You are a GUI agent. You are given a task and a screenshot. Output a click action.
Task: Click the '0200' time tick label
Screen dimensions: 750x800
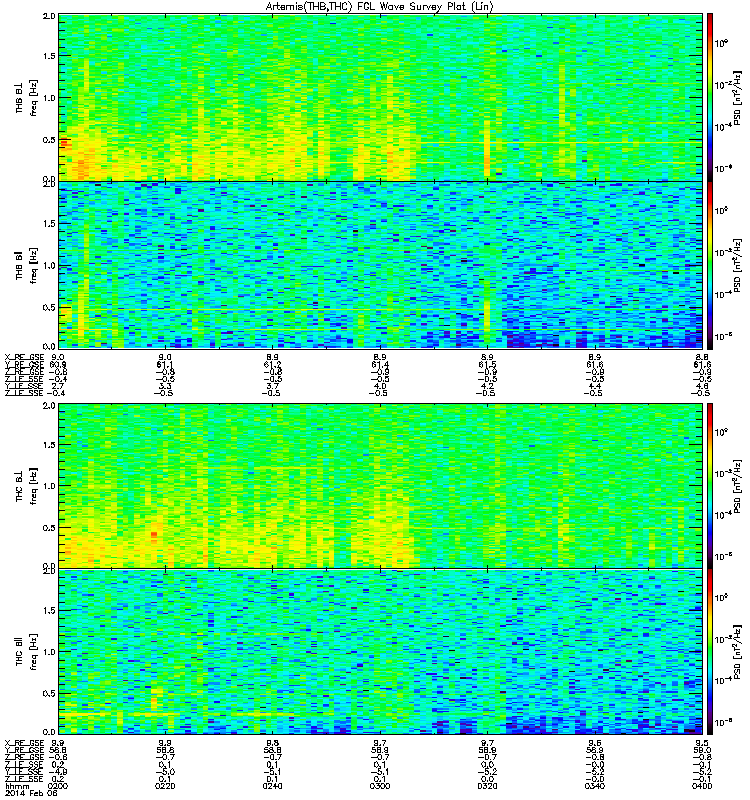57,786
